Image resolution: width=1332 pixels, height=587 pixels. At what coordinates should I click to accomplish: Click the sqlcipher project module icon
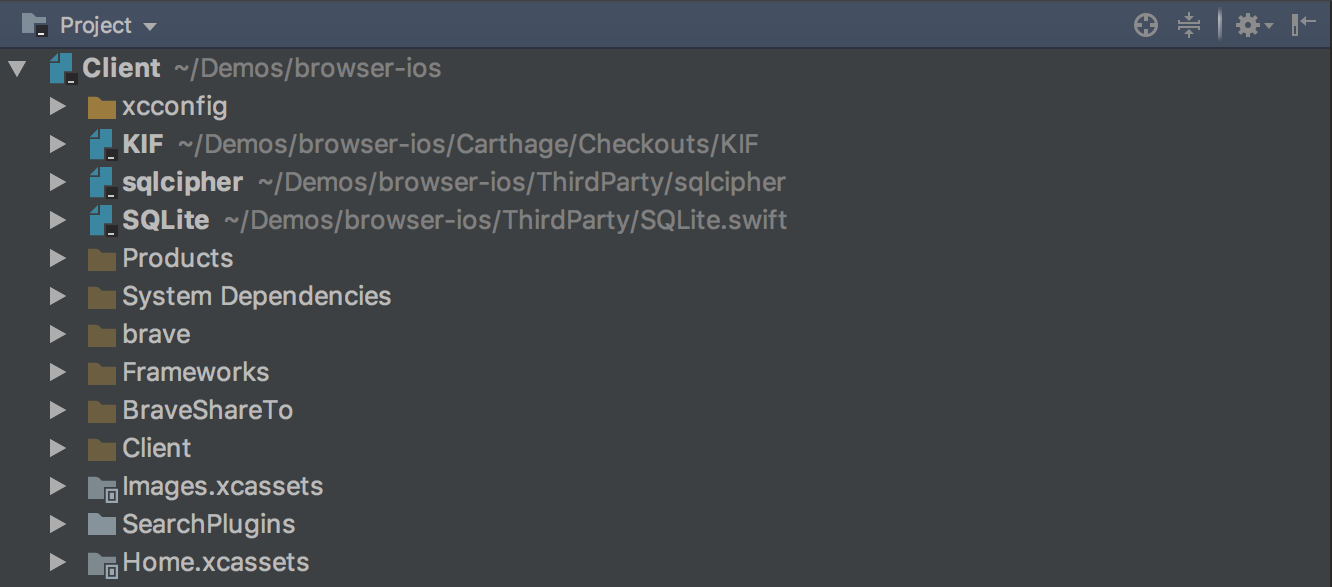[x=103, y=183]
